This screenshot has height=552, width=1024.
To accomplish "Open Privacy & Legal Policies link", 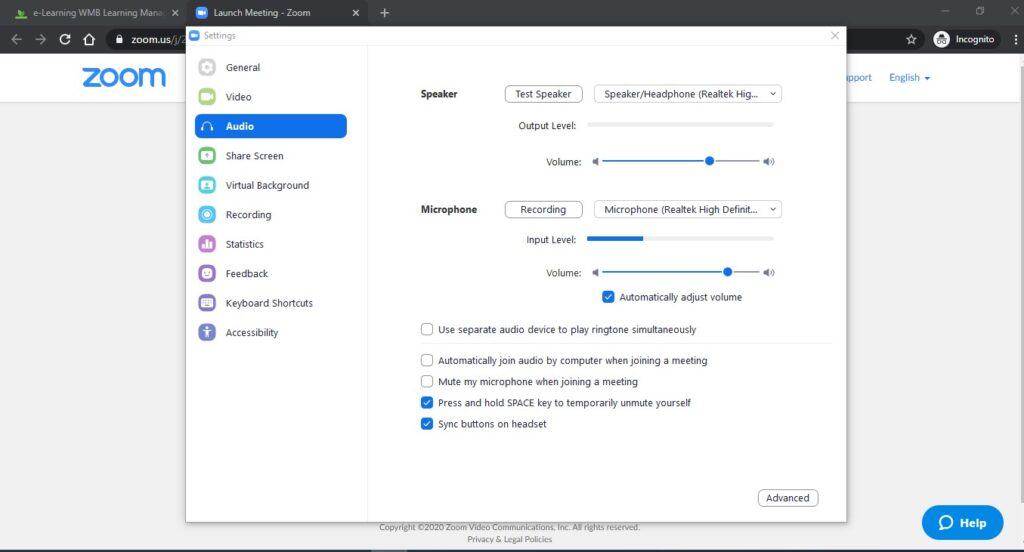I will click(509, 540).
